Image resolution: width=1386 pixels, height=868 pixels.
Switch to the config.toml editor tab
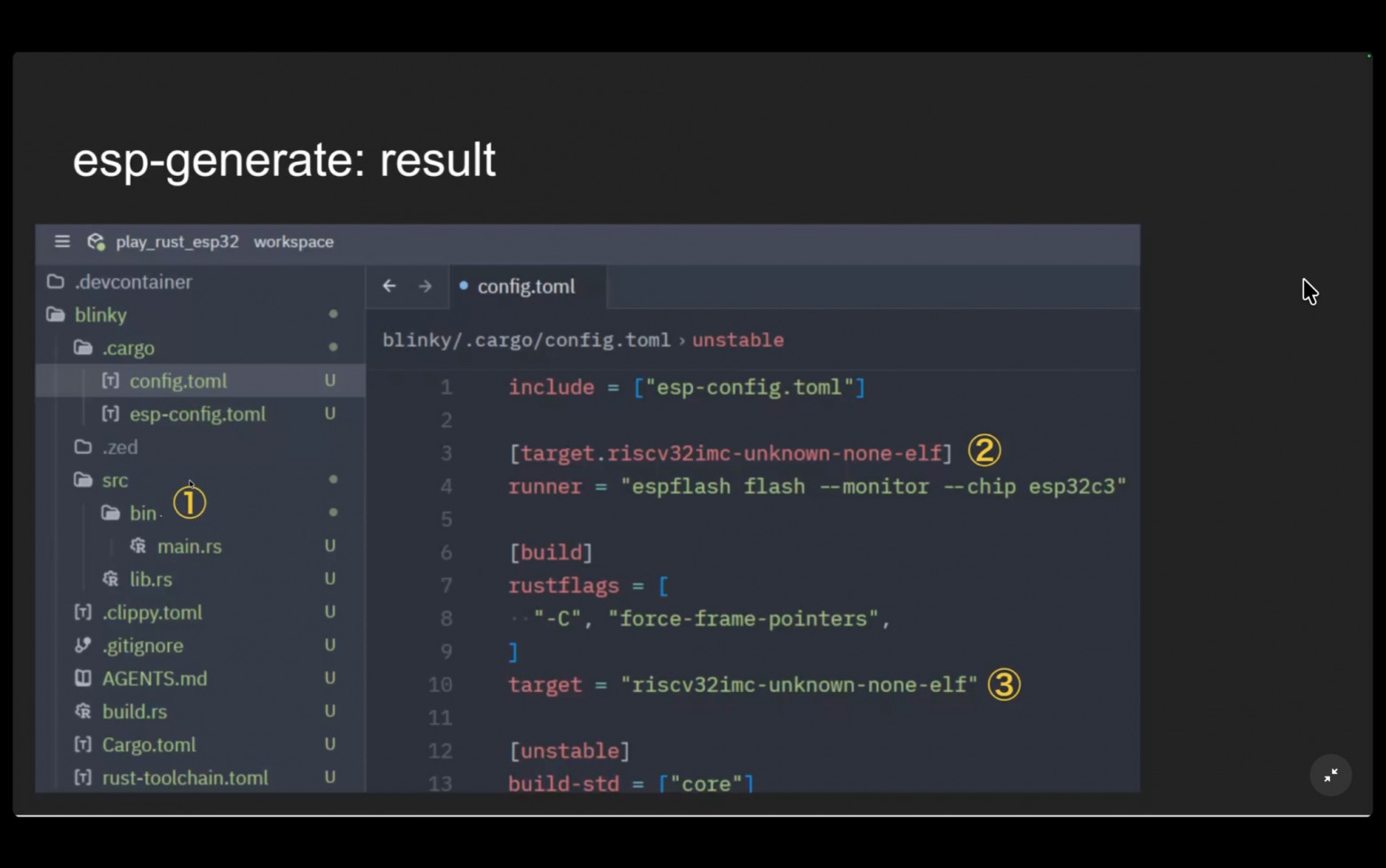click(x=528, y=286)
